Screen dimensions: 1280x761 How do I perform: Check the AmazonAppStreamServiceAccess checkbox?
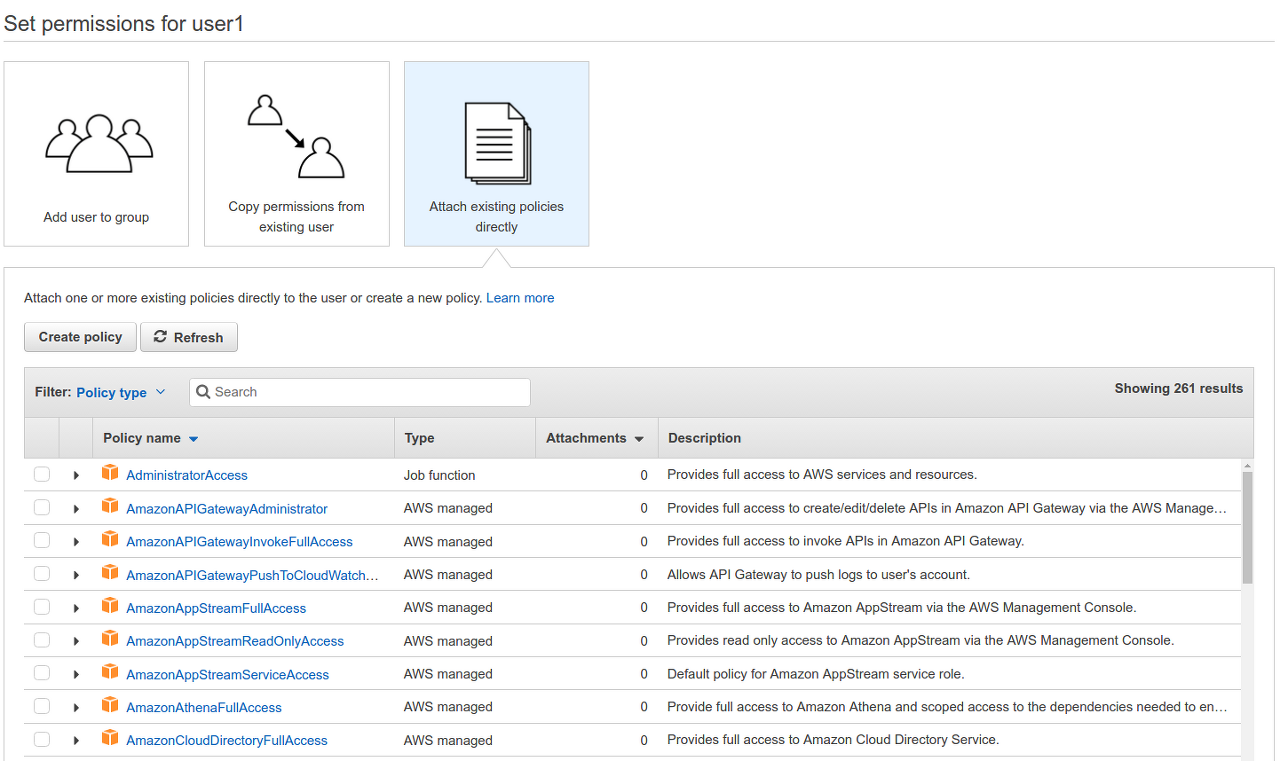(42, 674)
